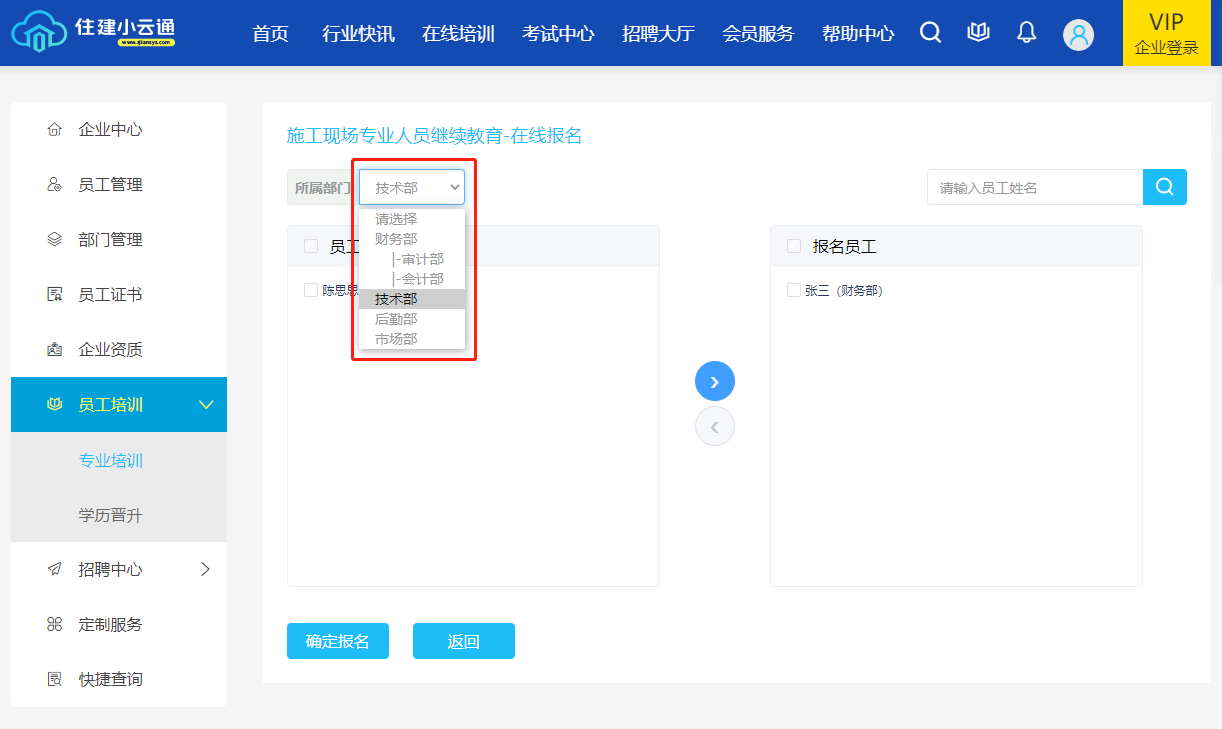The image size is (1222, 729).
Task: Go to 学历晋升 submenu item
Action: 111,515
